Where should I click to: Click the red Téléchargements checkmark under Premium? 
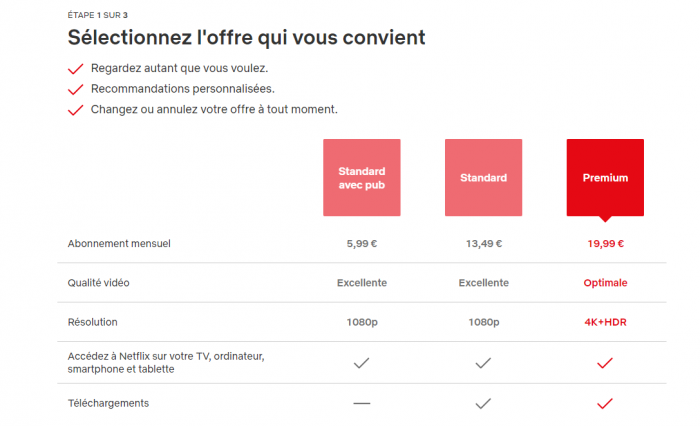pos(605,404)
